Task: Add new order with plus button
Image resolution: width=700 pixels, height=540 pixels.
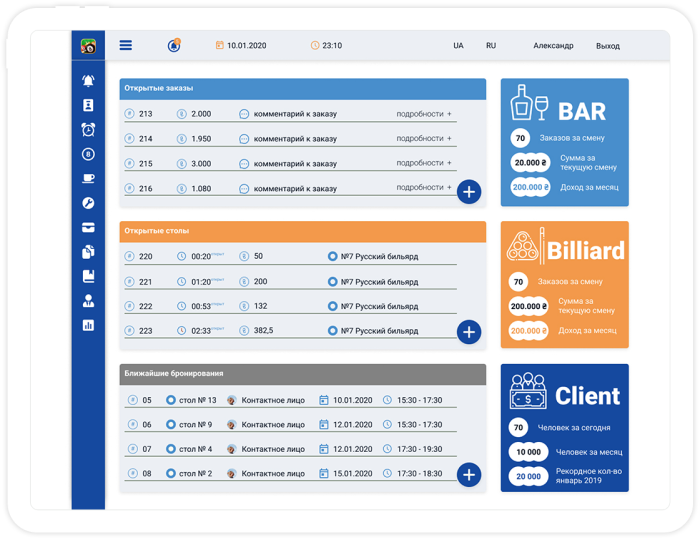Action: [x=469, y=191]
